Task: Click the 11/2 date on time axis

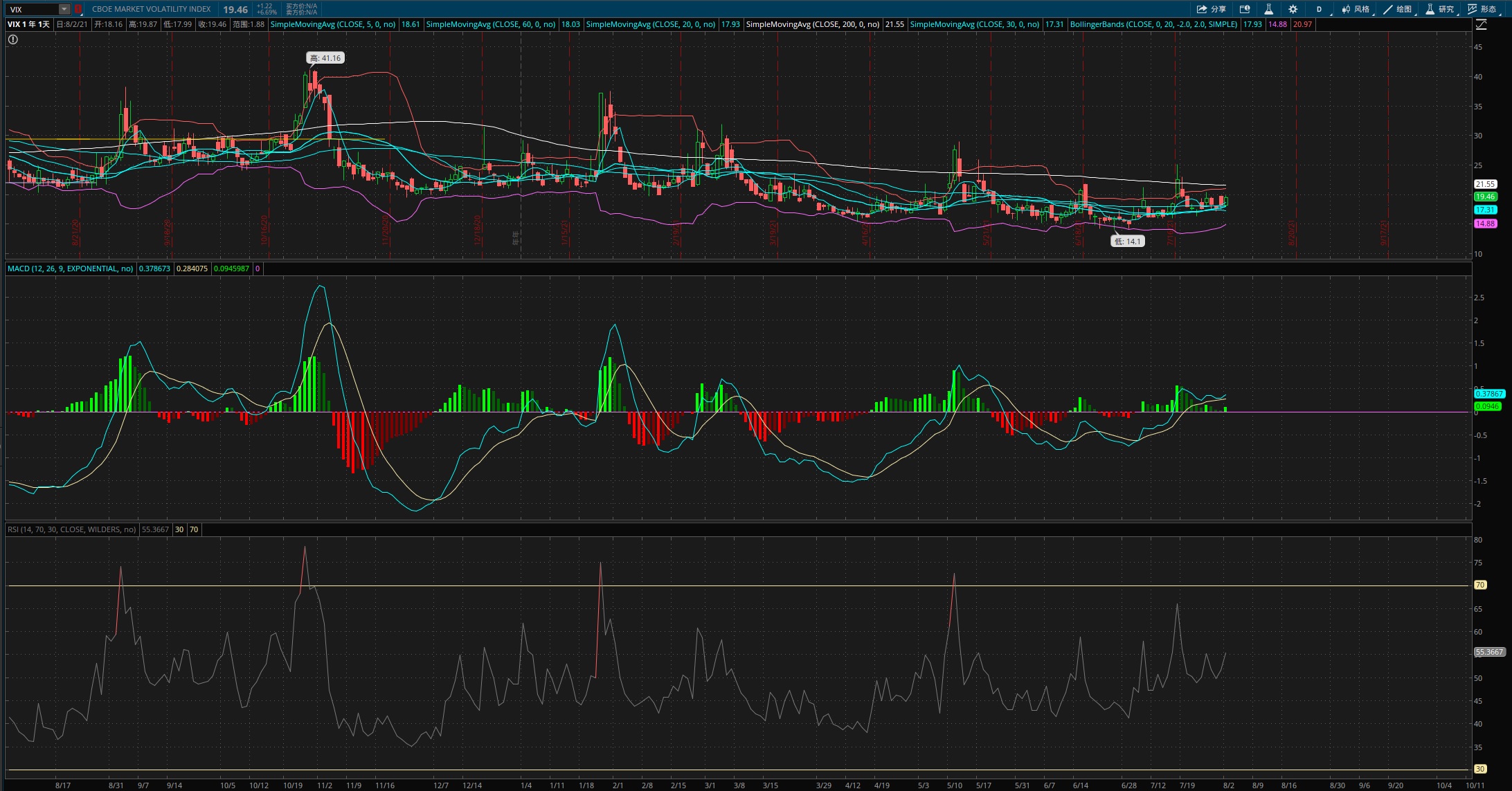Action: (325, 785)
